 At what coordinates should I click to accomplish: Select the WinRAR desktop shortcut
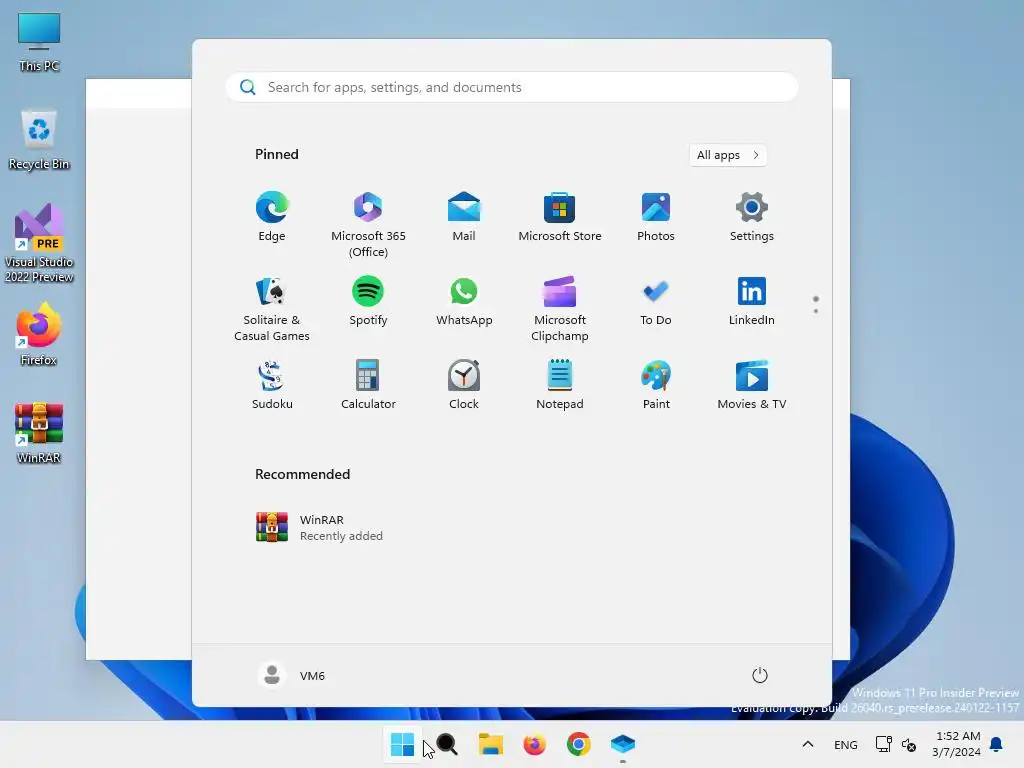click(39, 432)
